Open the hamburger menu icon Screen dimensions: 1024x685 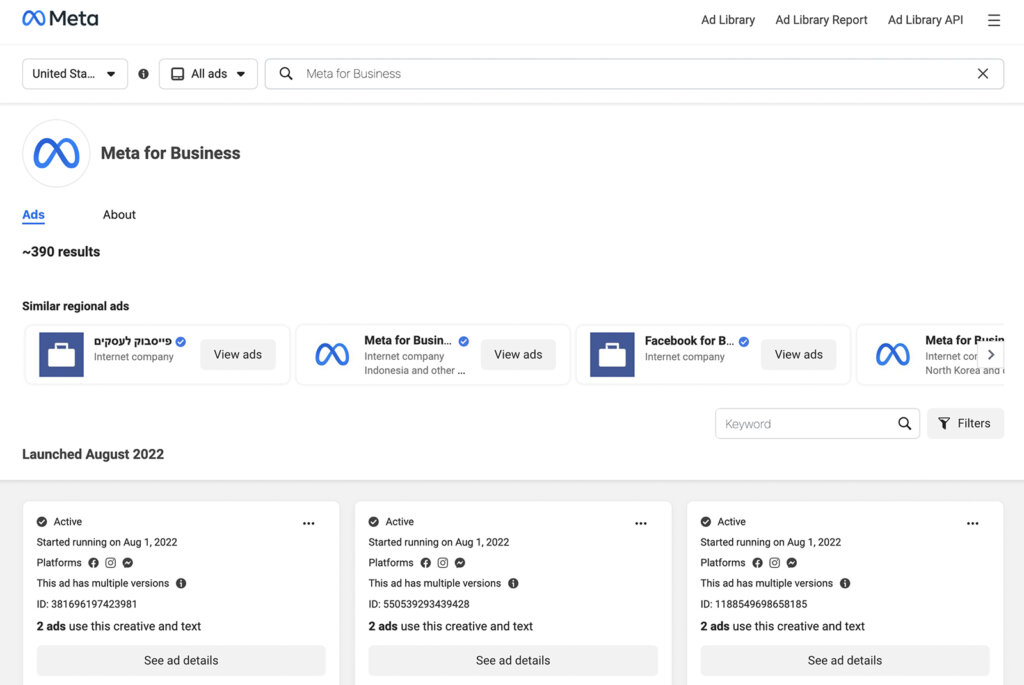[993, 20]
